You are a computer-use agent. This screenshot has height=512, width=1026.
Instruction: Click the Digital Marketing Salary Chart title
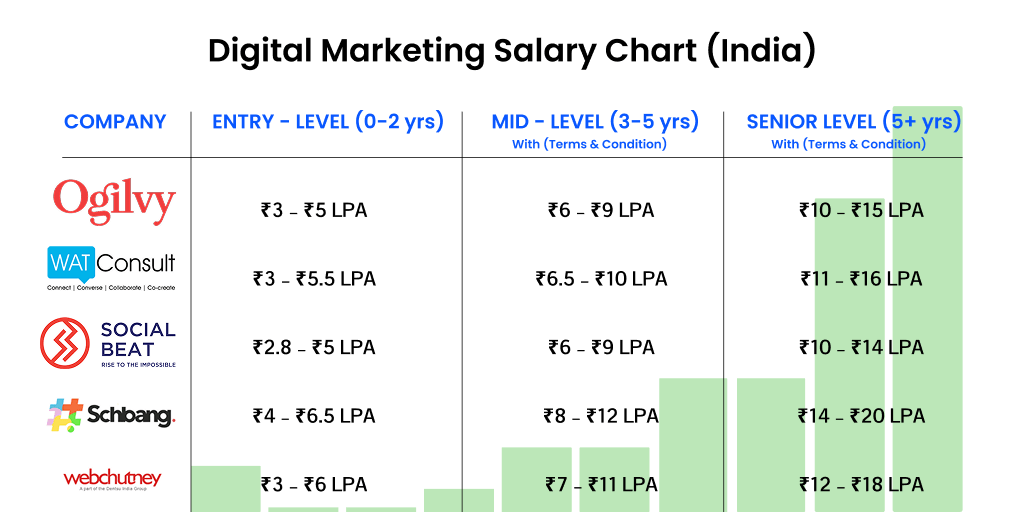coord(512,50)
